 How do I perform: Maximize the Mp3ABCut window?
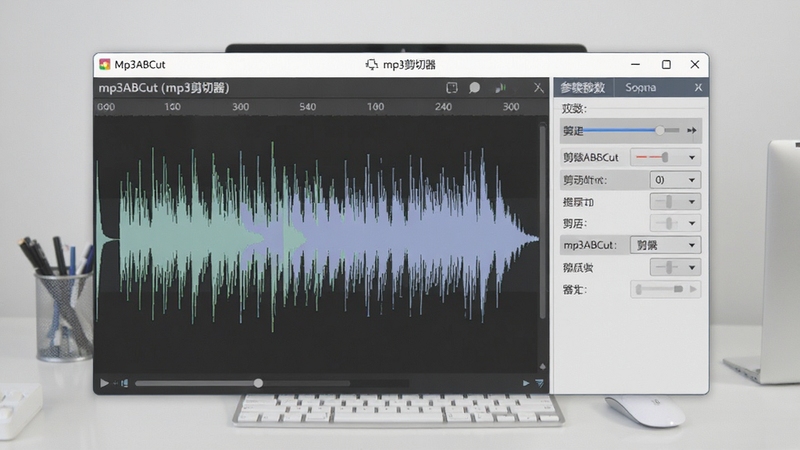click(666, 64)
